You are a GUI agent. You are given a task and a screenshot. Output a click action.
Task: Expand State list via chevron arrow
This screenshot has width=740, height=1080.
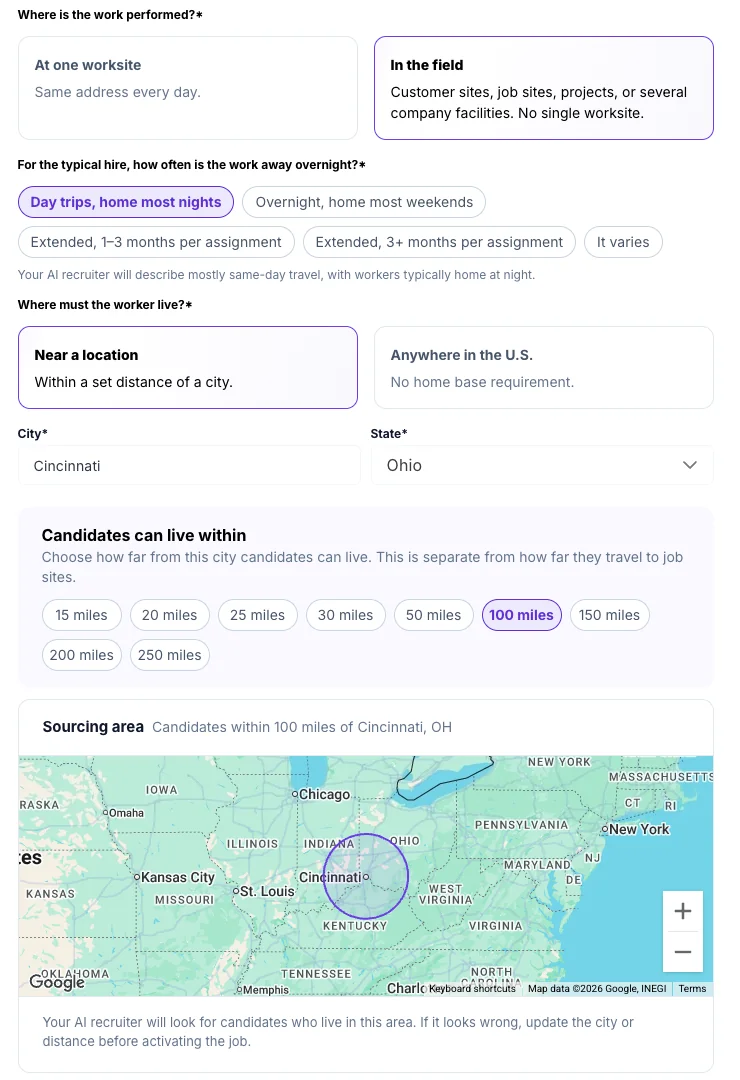coord(690,466)
